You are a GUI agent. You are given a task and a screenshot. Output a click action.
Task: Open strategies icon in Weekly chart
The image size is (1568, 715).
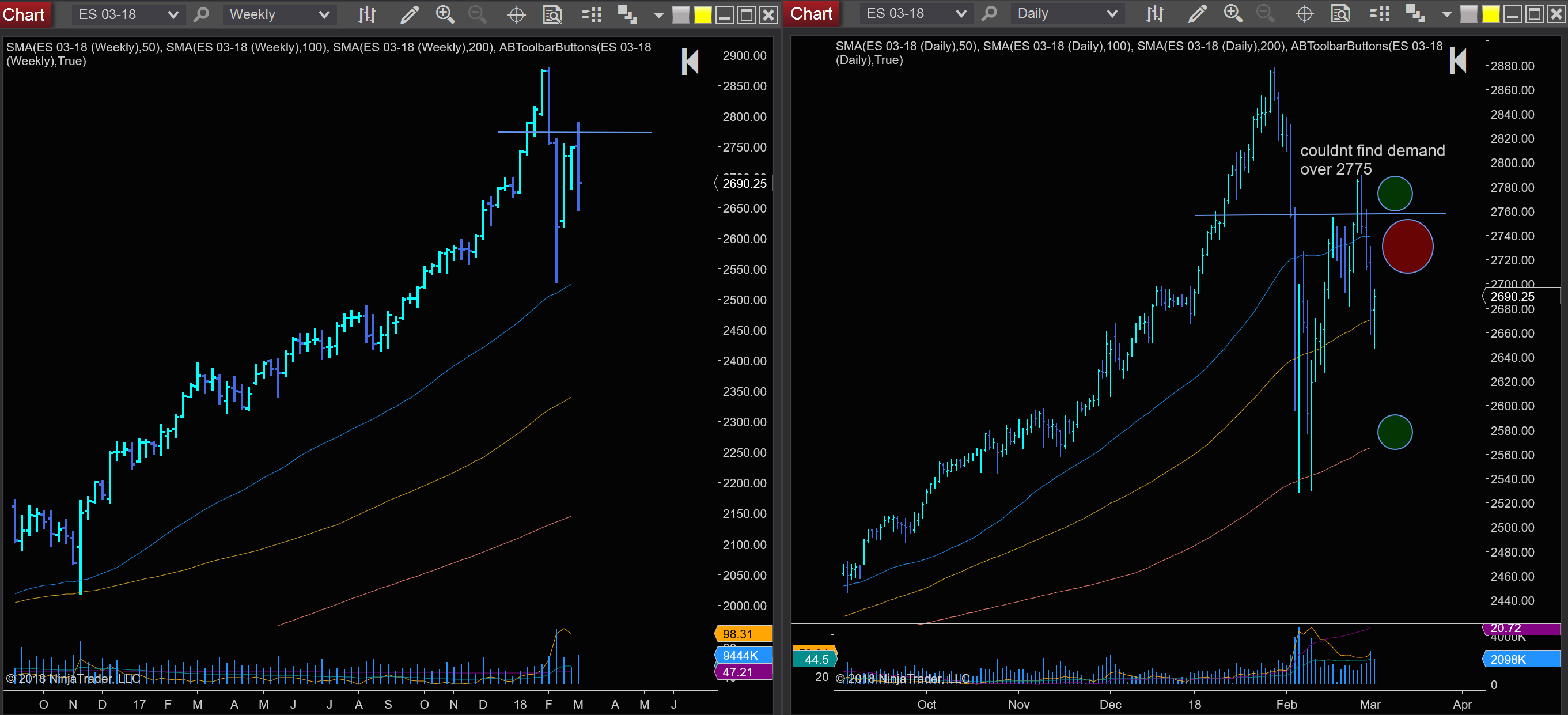point(627,14)
